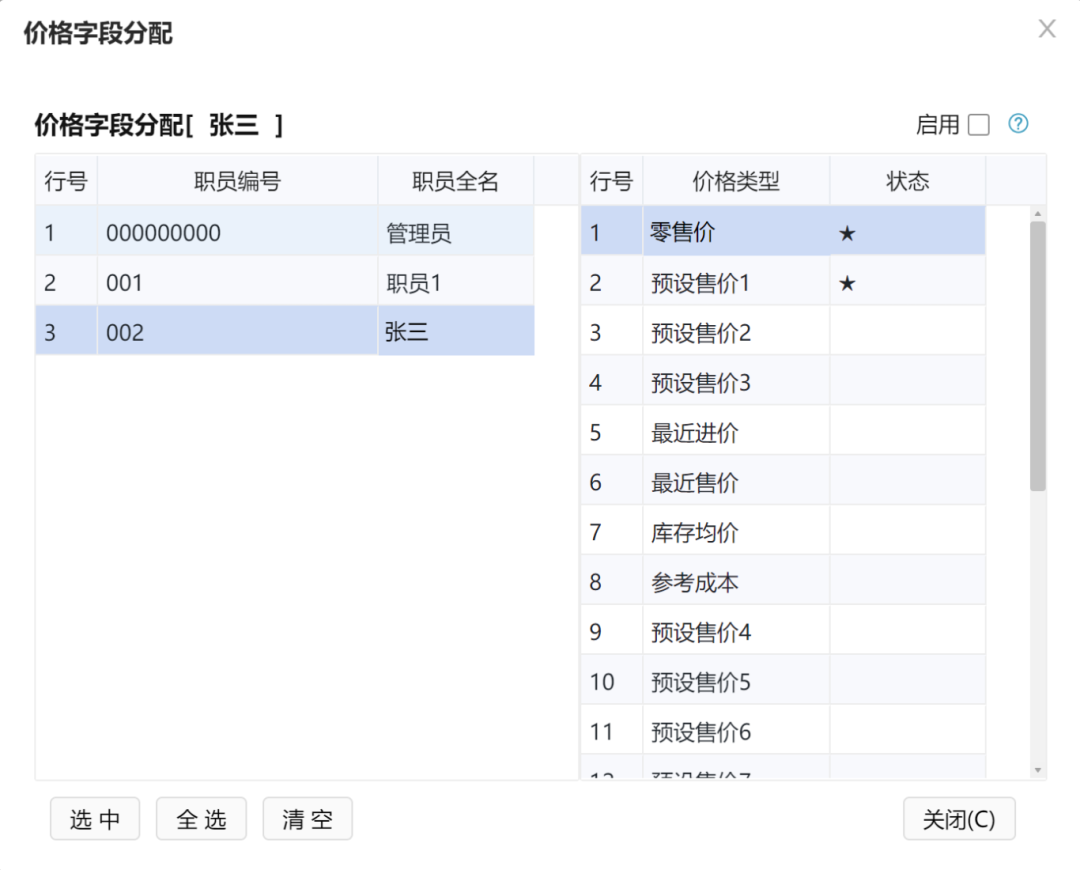Click the 状态 column header
1080x870 pixels.
(907, 181)
